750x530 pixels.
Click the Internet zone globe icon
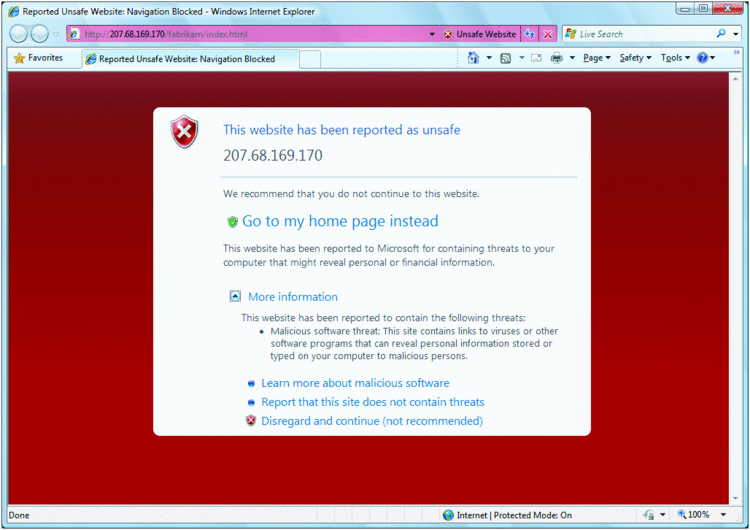tap(448, 515)
